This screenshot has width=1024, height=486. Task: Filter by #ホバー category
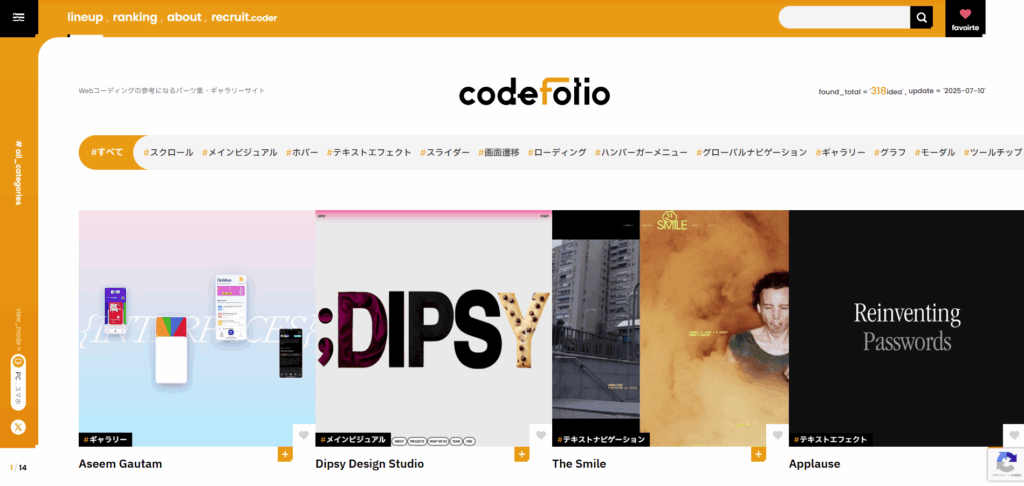pyautogui.click(x=302, y=152)
